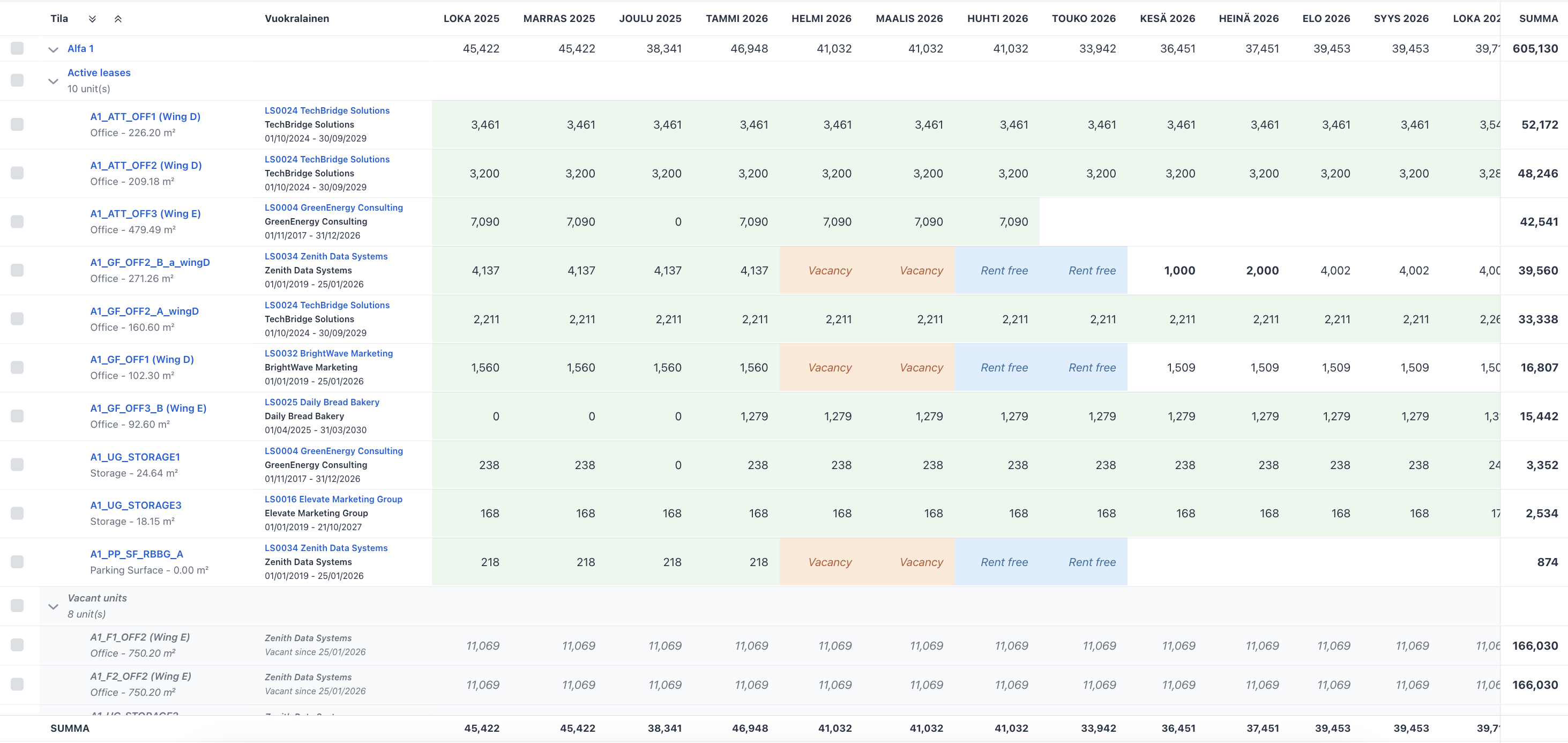This screenshot has height=743, width=1568.
Task: Open lease LS0025 Daily Bread Bakery
Action: [x=322, y=402]
